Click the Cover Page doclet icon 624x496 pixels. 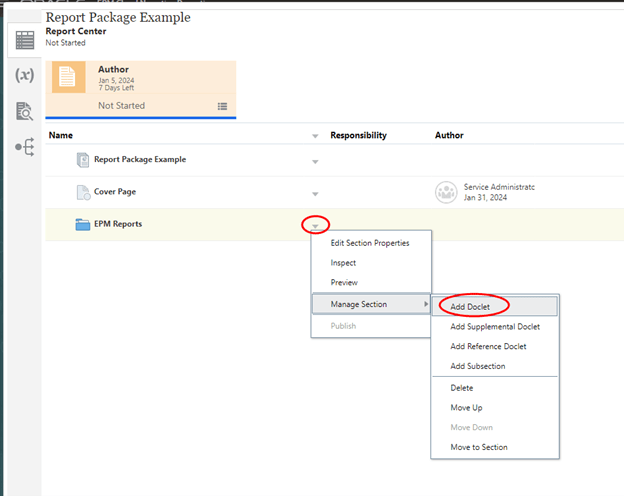click(x=84, y=192)
